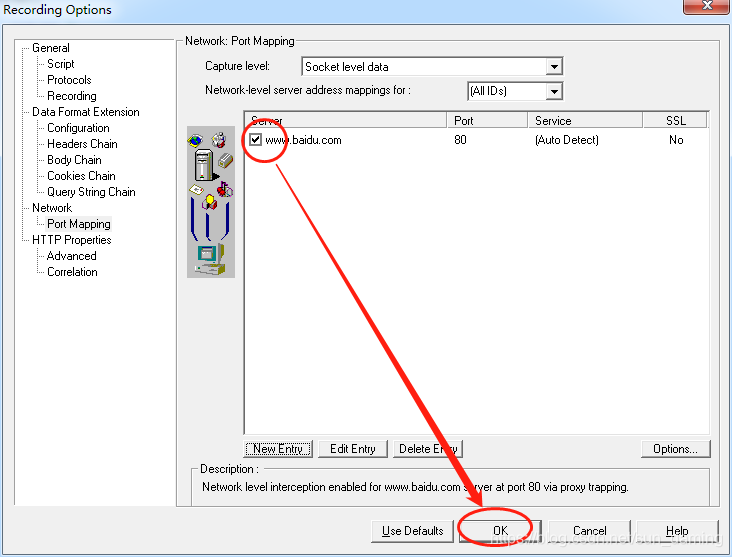
Task: Select the www.baidu.com server entry
Action: pos(303,140)
